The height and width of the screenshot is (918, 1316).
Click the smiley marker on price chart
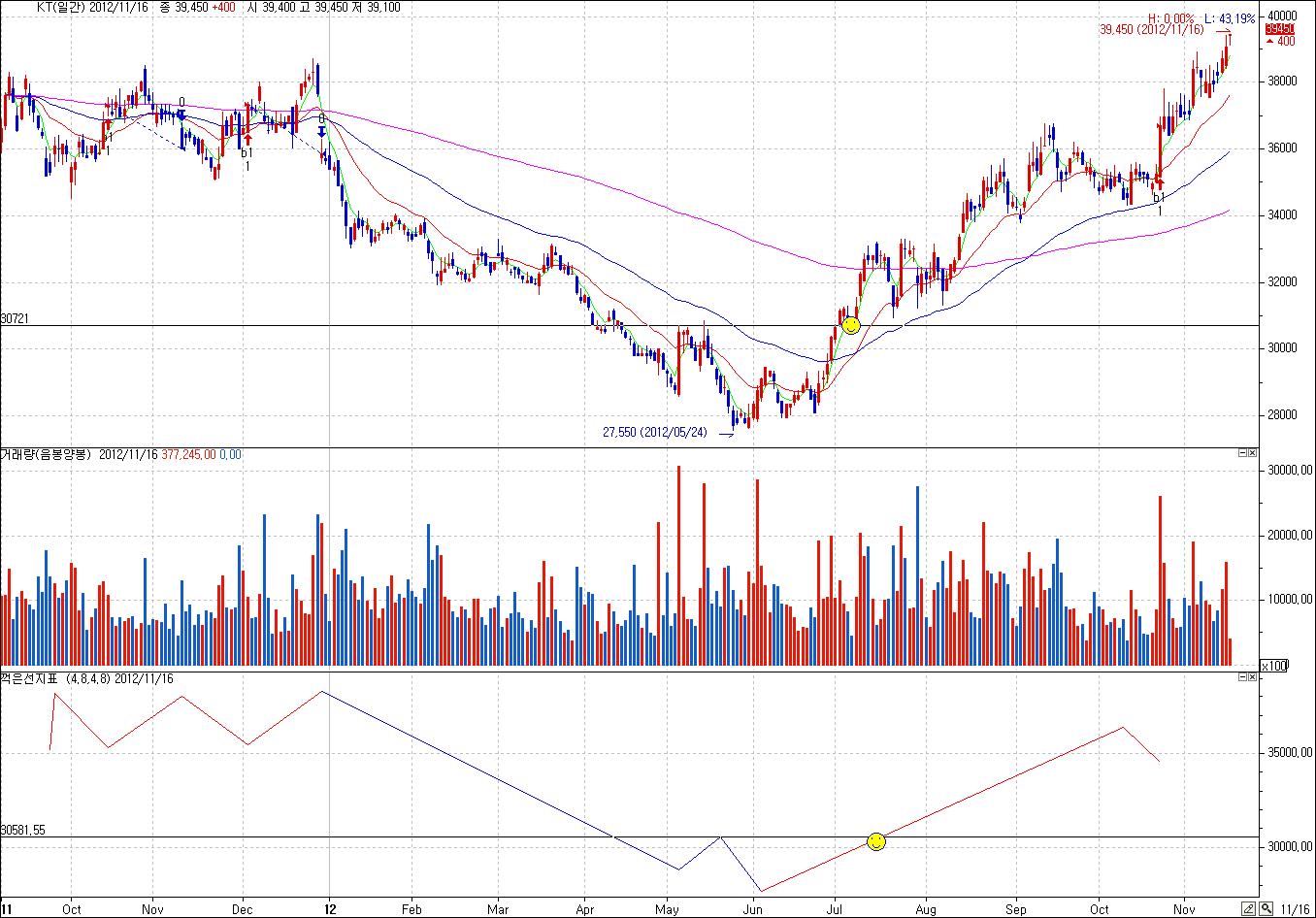(851, 325)
